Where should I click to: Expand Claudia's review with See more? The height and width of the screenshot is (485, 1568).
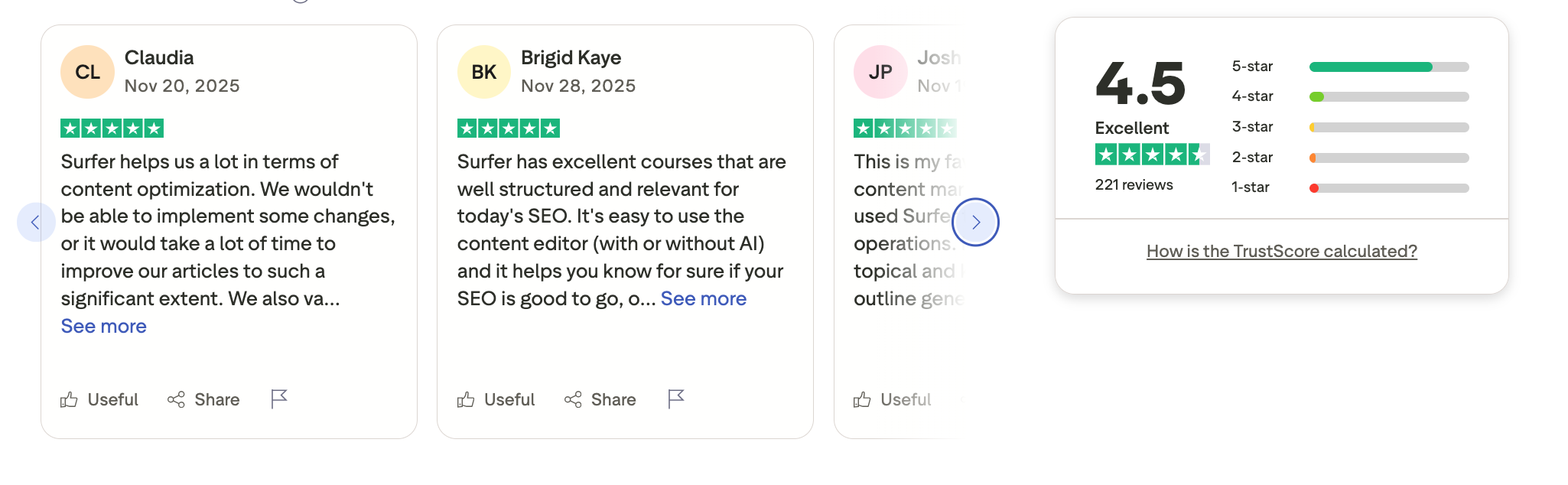tap(102, 326)
